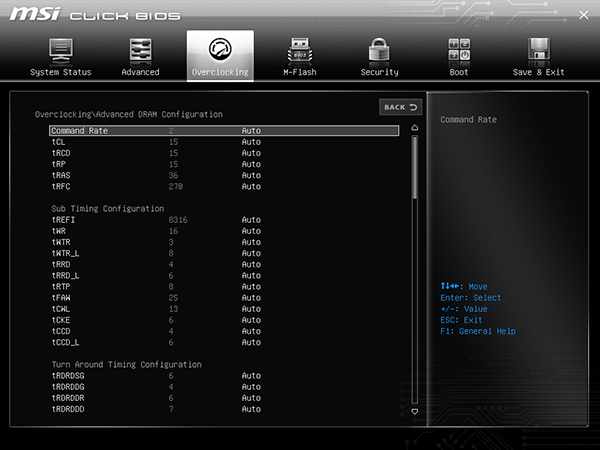
Task: Change the tWR Auto value
Action: 251,231
